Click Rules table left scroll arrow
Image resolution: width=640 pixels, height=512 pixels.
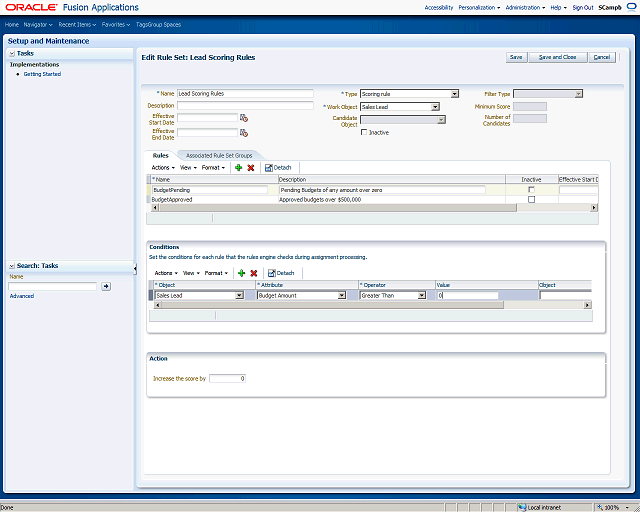(x=155, y=208)
